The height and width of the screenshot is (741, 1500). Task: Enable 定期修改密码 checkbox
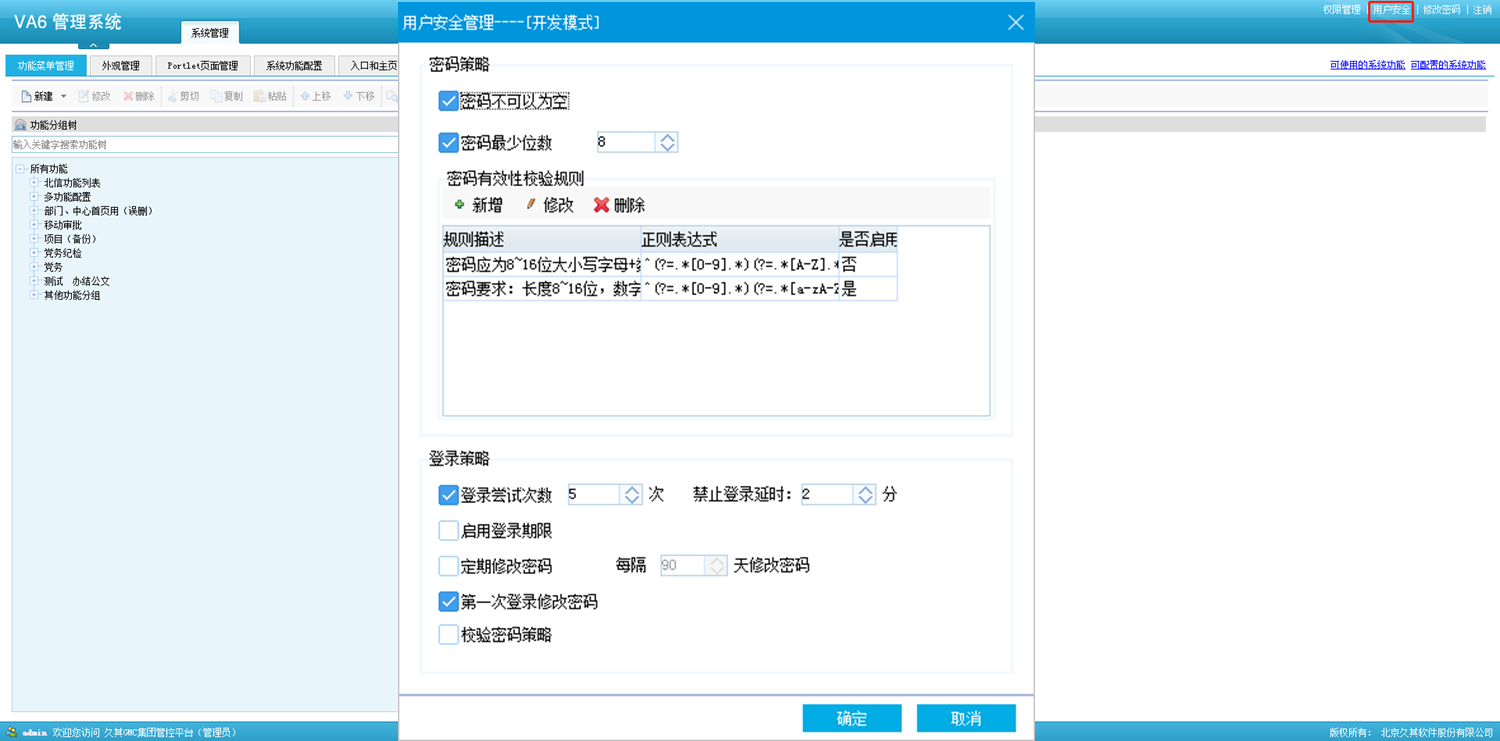pos(448,566)
